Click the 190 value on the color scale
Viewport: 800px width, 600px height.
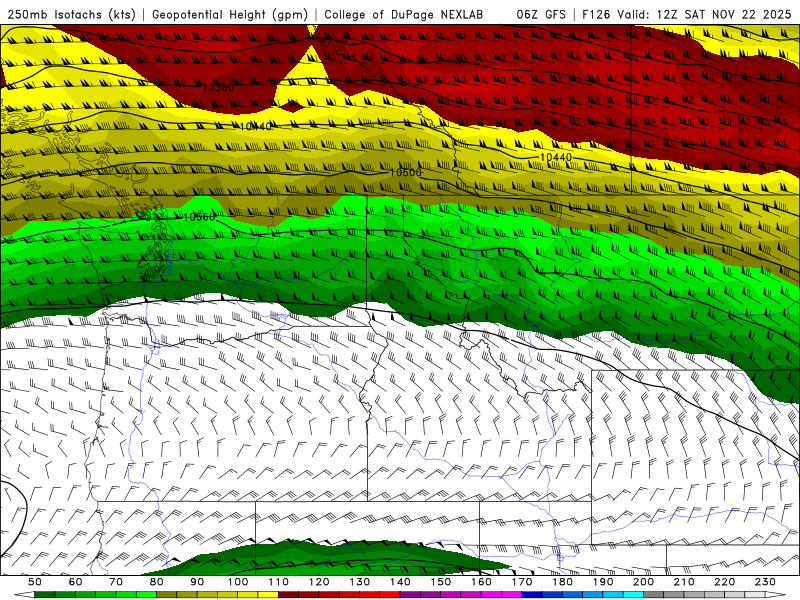(x=603, y=582)
